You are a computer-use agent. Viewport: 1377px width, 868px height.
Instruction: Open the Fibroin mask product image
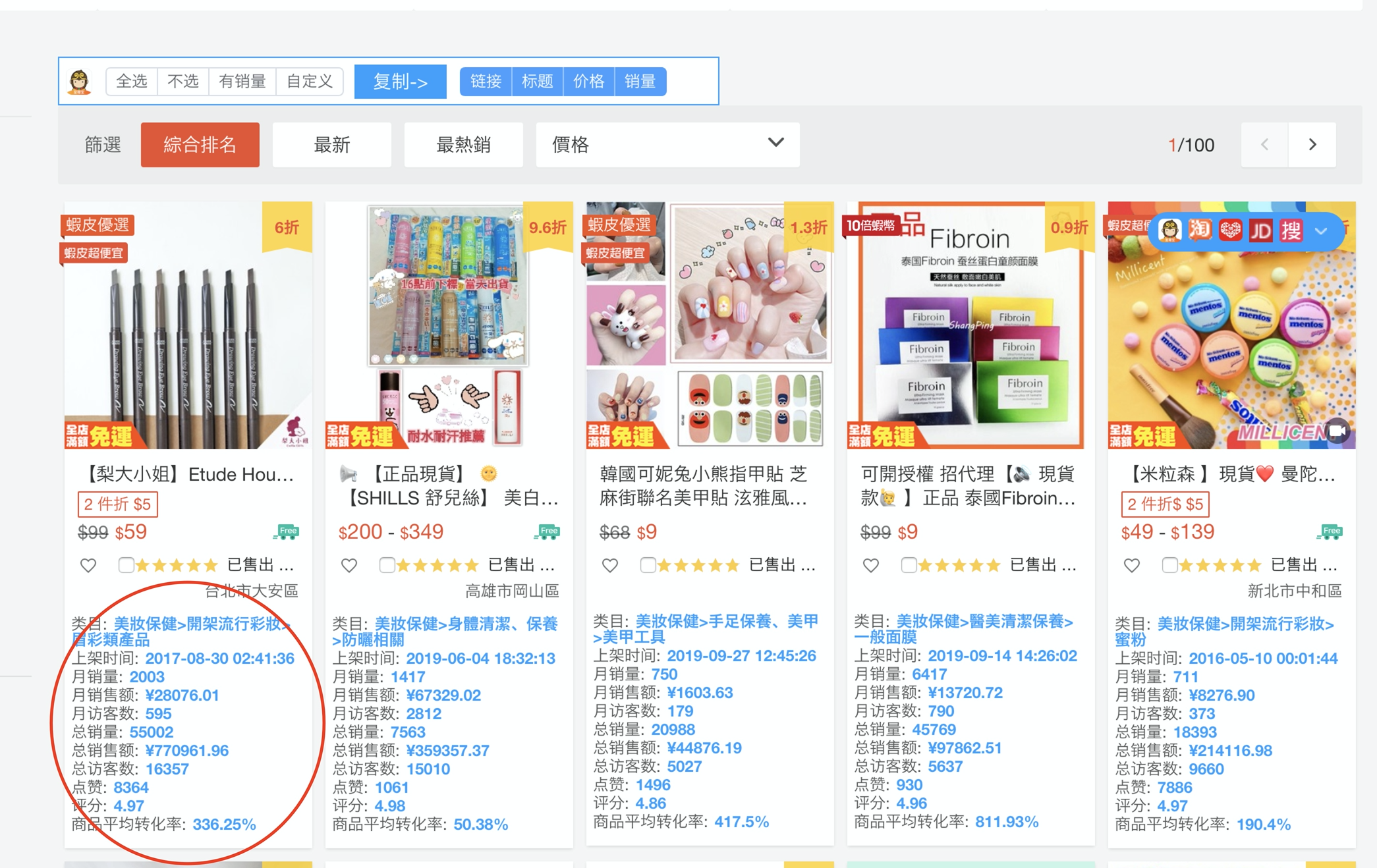pos(971,325)
